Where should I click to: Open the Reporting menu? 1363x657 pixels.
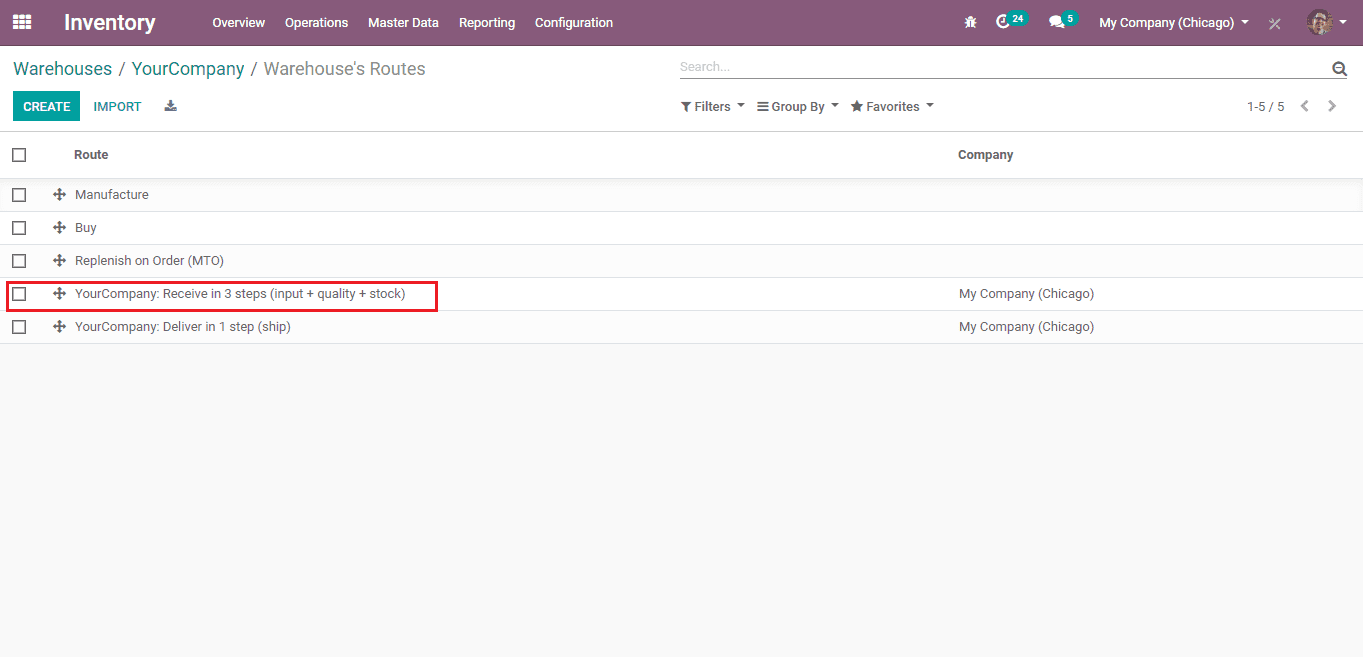click(487, 22)
